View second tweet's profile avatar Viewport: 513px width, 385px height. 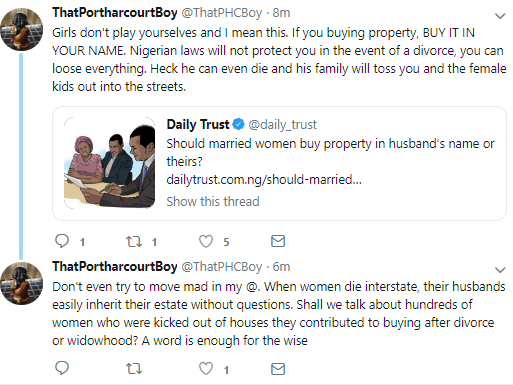[x=22, y=283]
